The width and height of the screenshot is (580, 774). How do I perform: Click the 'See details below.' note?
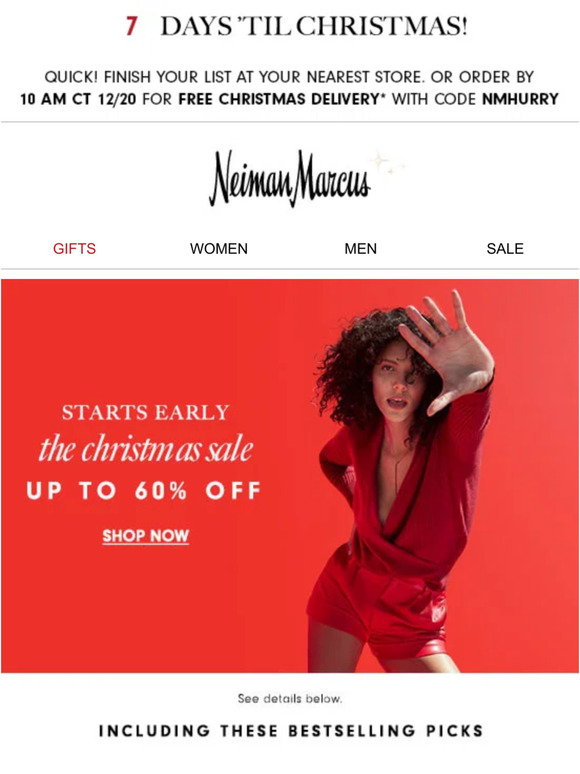pyautogui.click(x=290, y=698)
